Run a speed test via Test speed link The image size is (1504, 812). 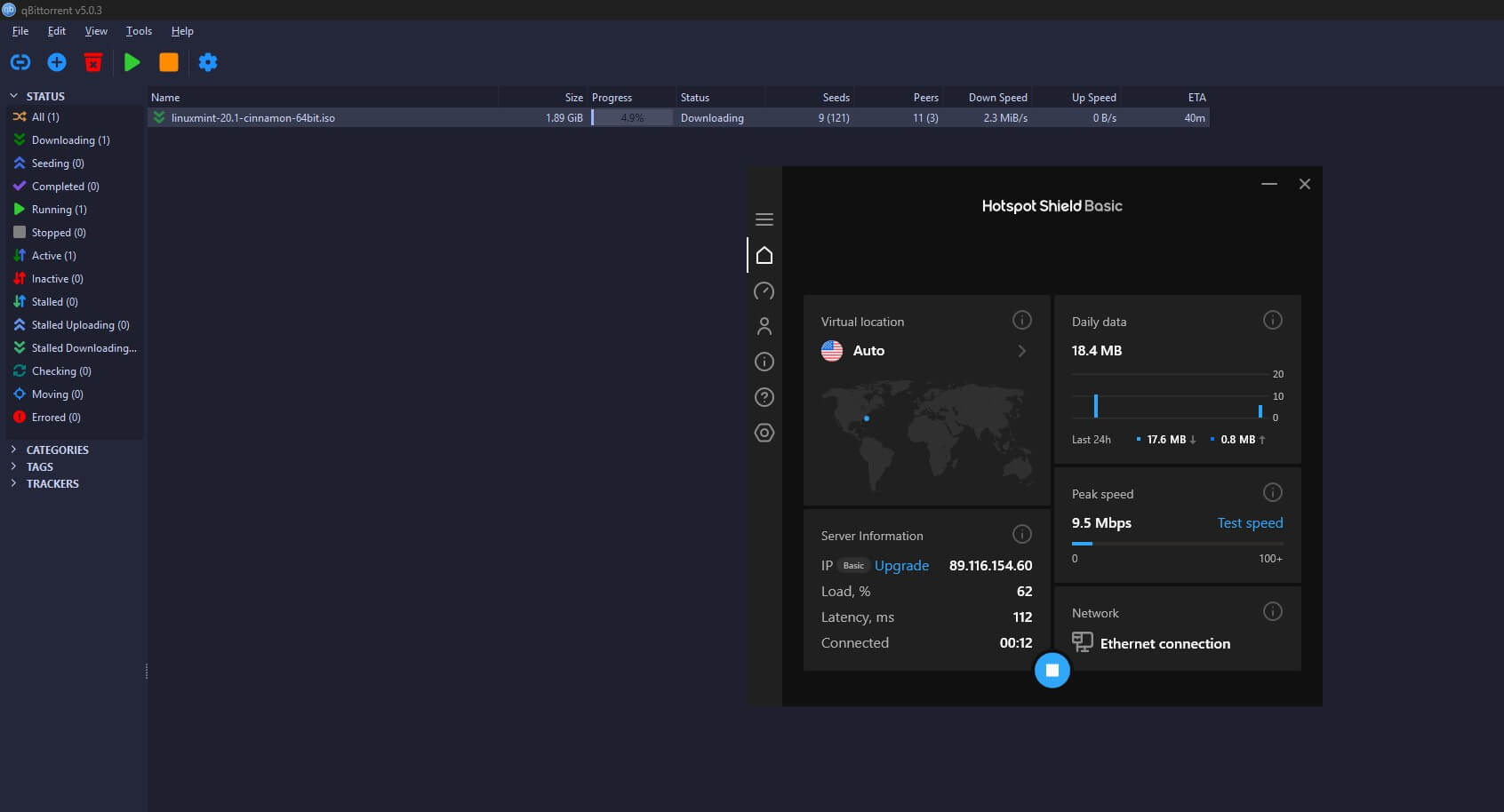pyautogui.click(x=1250, y=522)
